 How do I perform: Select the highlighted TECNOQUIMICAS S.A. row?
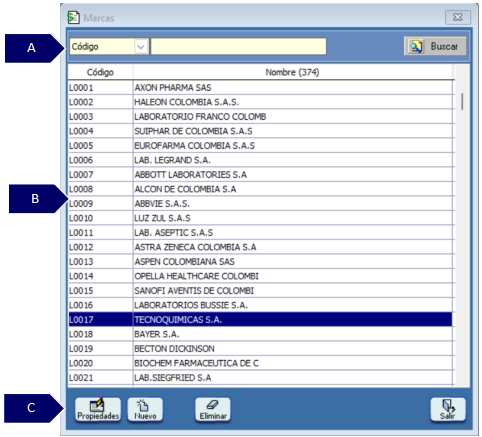coord(260,320)
